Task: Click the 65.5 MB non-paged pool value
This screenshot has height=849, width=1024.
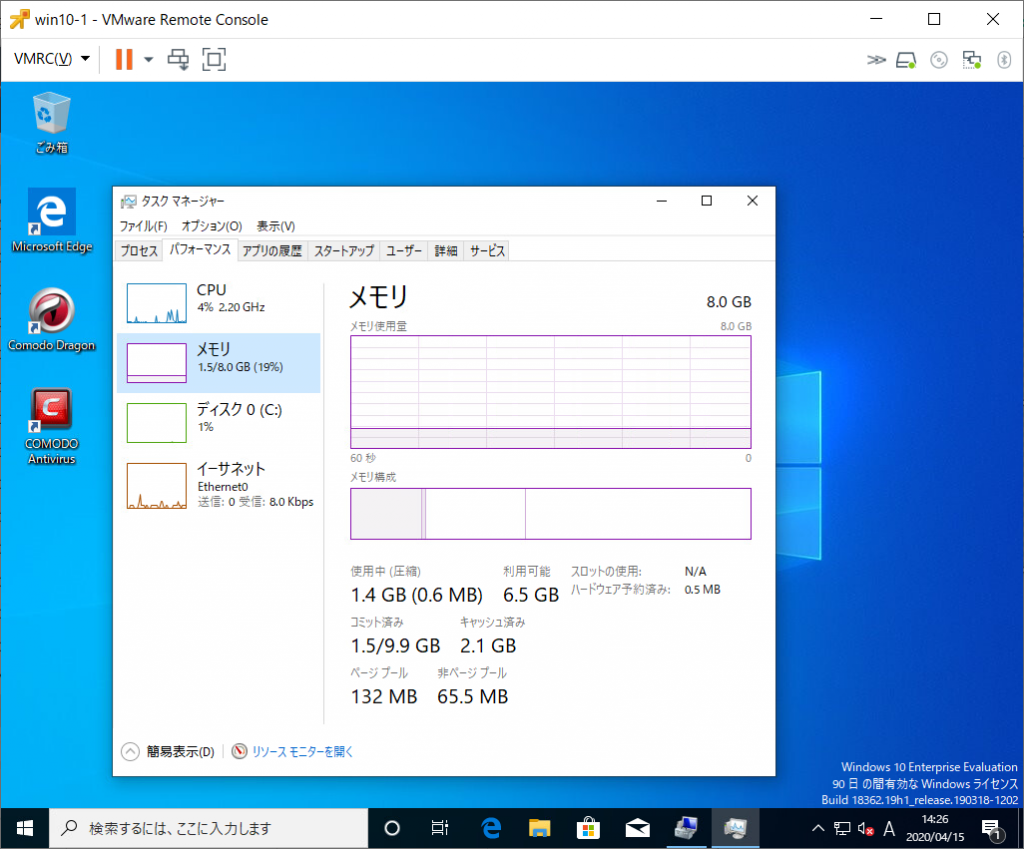Action: click(x=472, y=697)
